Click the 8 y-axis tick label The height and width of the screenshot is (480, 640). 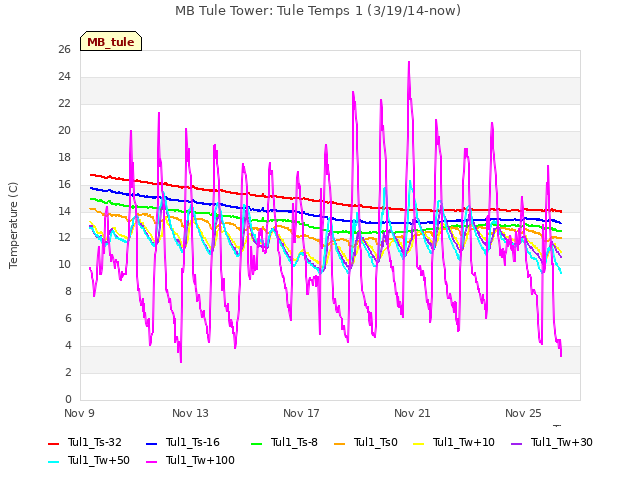(68, 291)
